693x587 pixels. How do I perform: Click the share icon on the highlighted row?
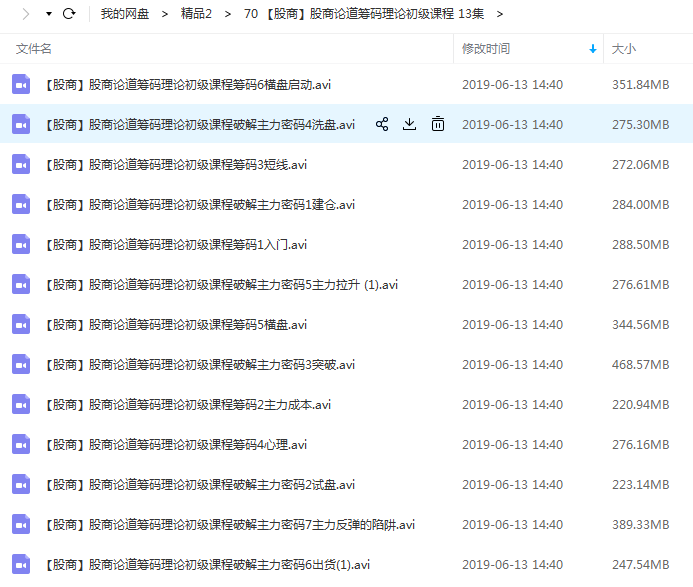(381, 125)
